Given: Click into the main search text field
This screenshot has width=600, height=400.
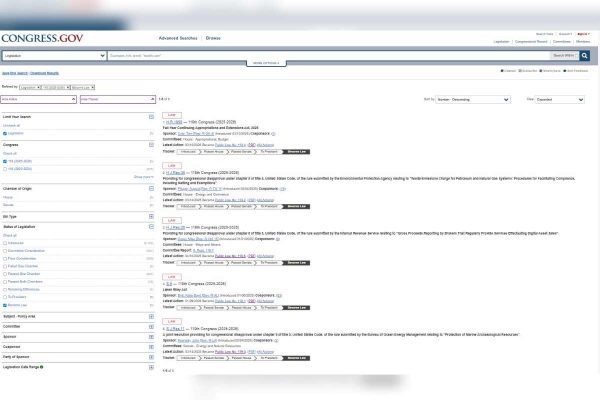Looking at the screenshot, I should (328, 56).
